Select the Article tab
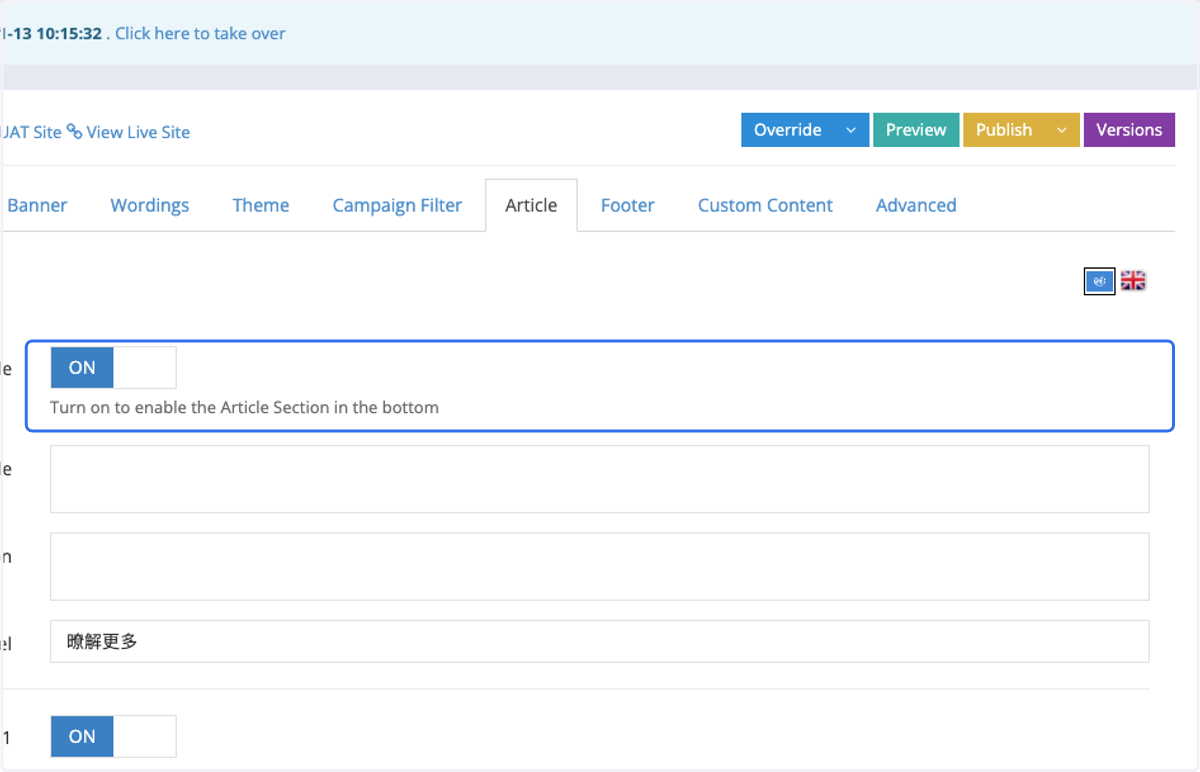The height and width of the screenshot is (772, 1200). pos(531,205)
